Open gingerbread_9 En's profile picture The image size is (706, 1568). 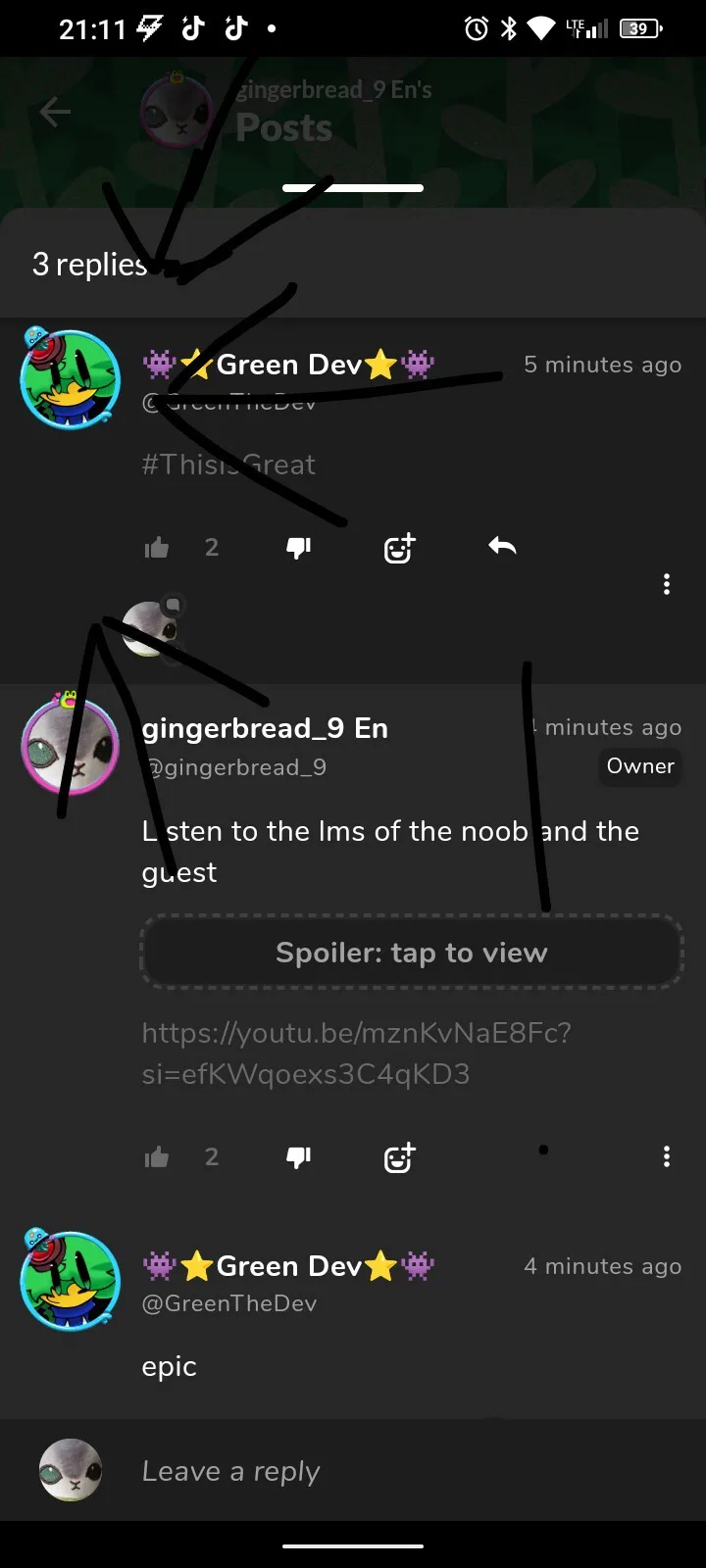pyautogui.click(x=71, y=745)
